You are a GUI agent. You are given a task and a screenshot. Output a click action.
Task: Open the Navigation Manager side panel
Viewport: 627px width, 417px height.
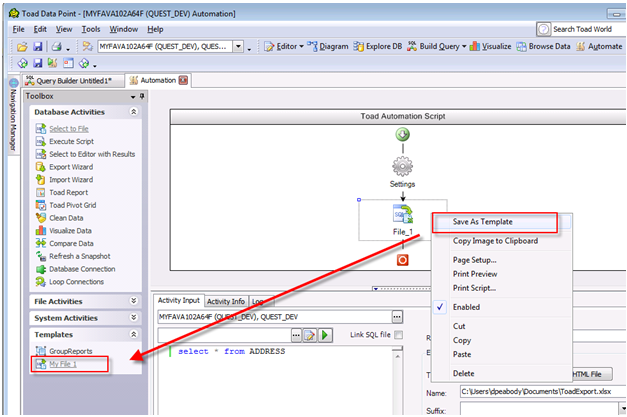(x=13, y=115)
